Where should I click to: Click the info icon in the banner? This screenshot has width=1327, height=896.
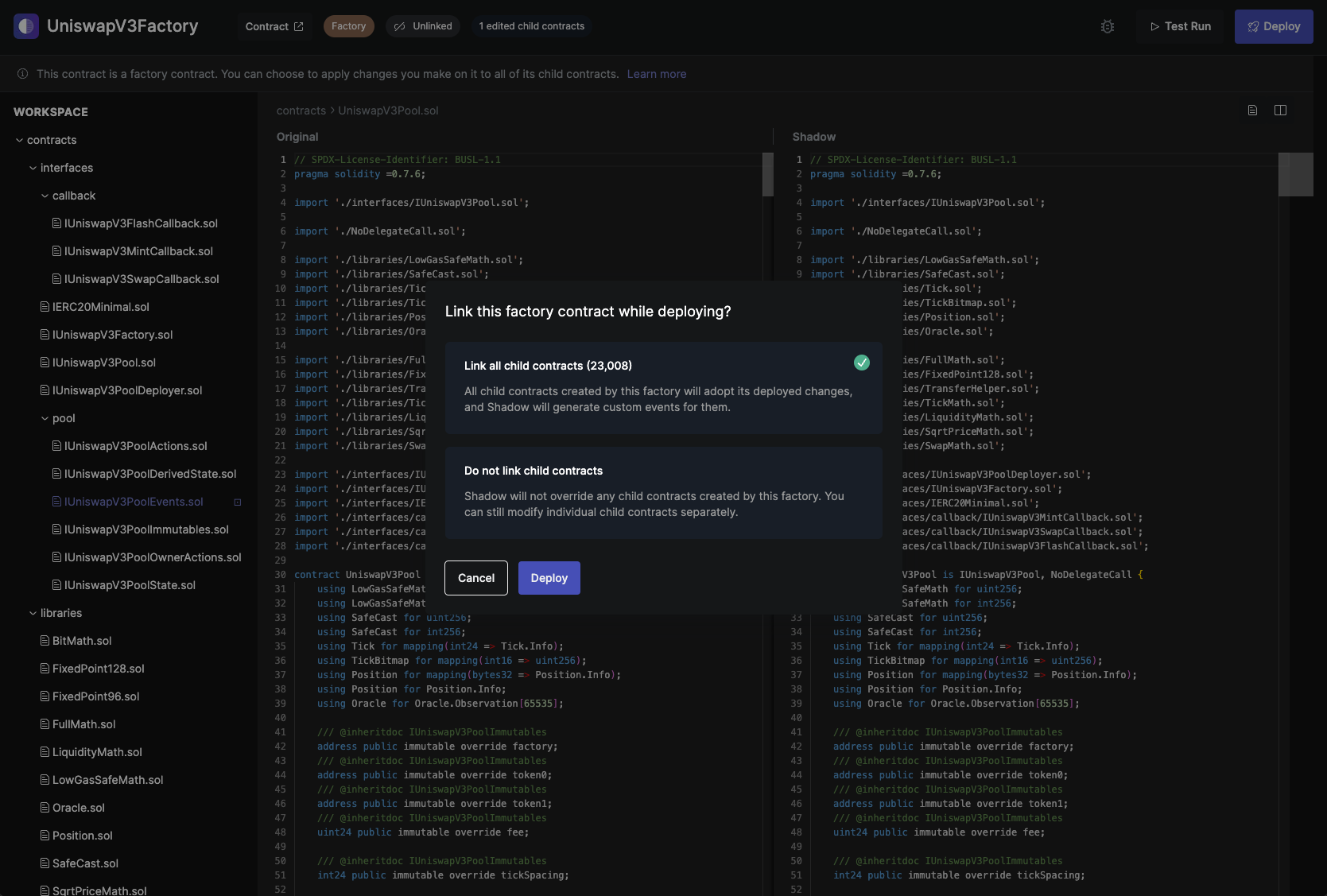[x=22, y=74]
